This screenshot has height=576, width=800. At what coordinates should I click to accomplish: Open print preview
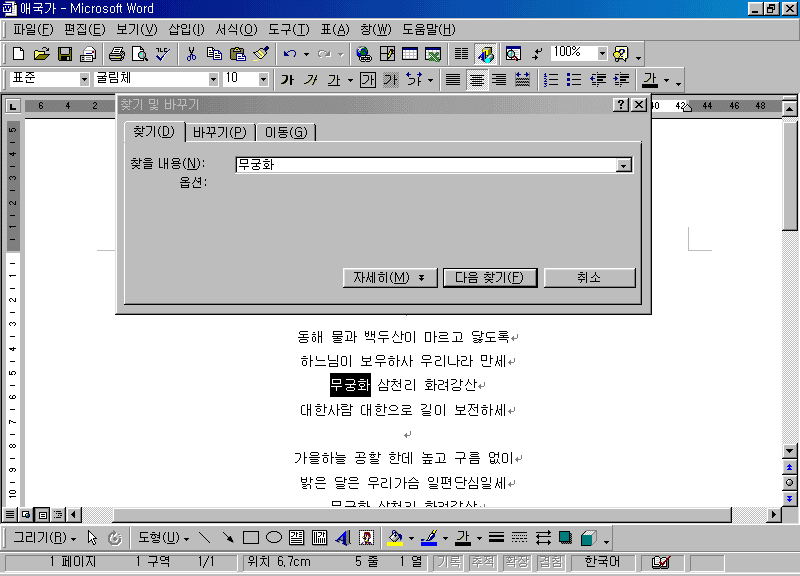[x=140, y=54]
